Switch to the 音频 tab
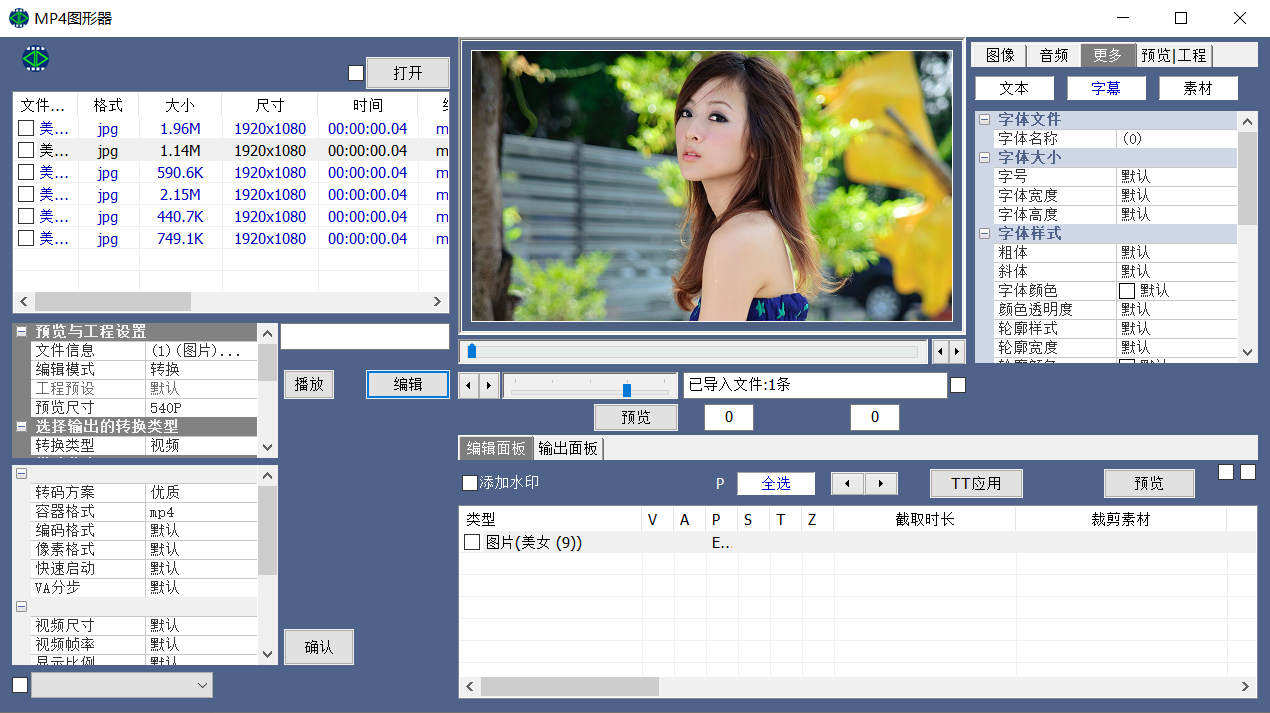 point(1054,55)
